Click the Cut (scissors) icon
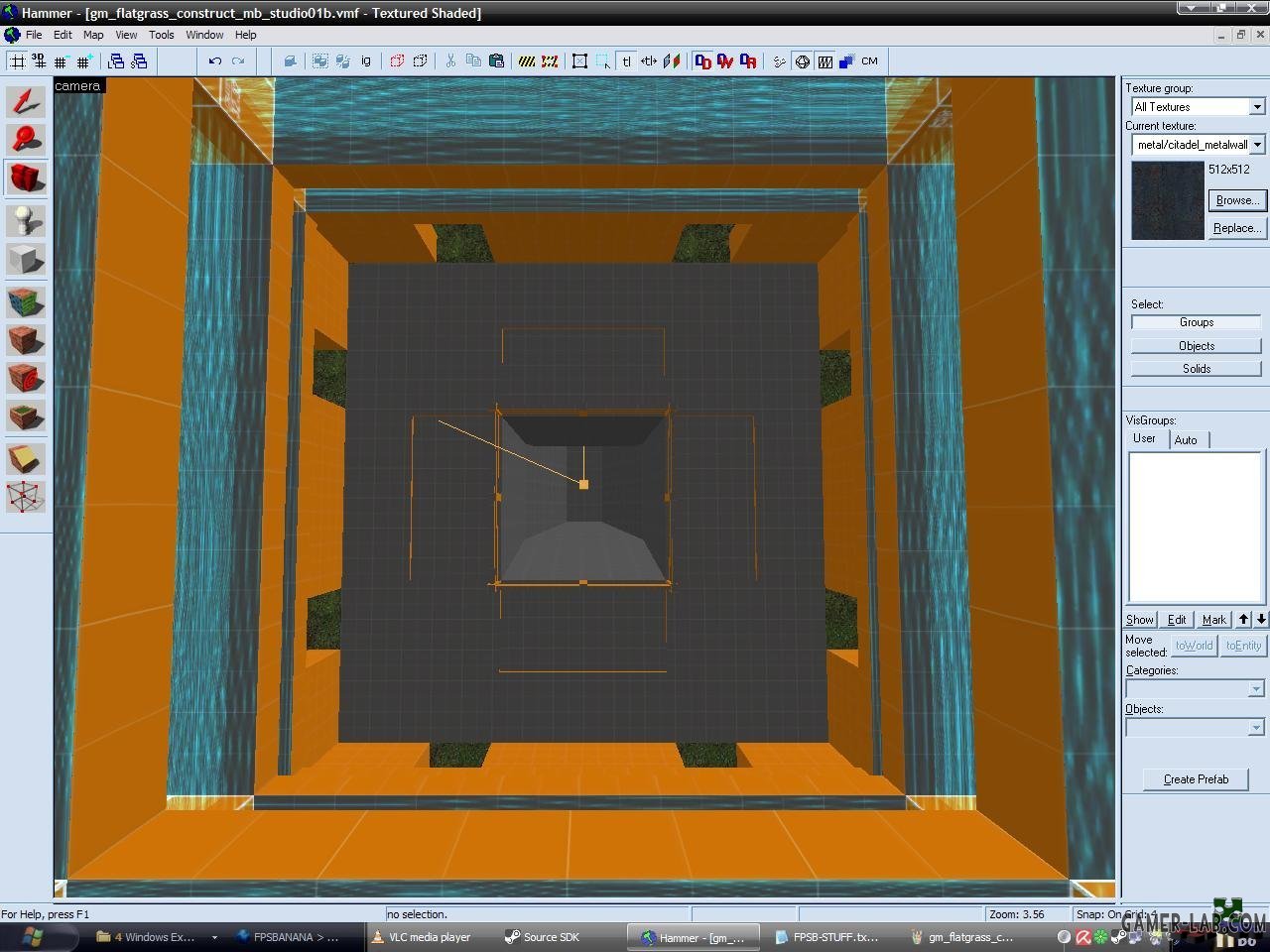This screenshot has height=952, width=1270. tap(450, 61)
